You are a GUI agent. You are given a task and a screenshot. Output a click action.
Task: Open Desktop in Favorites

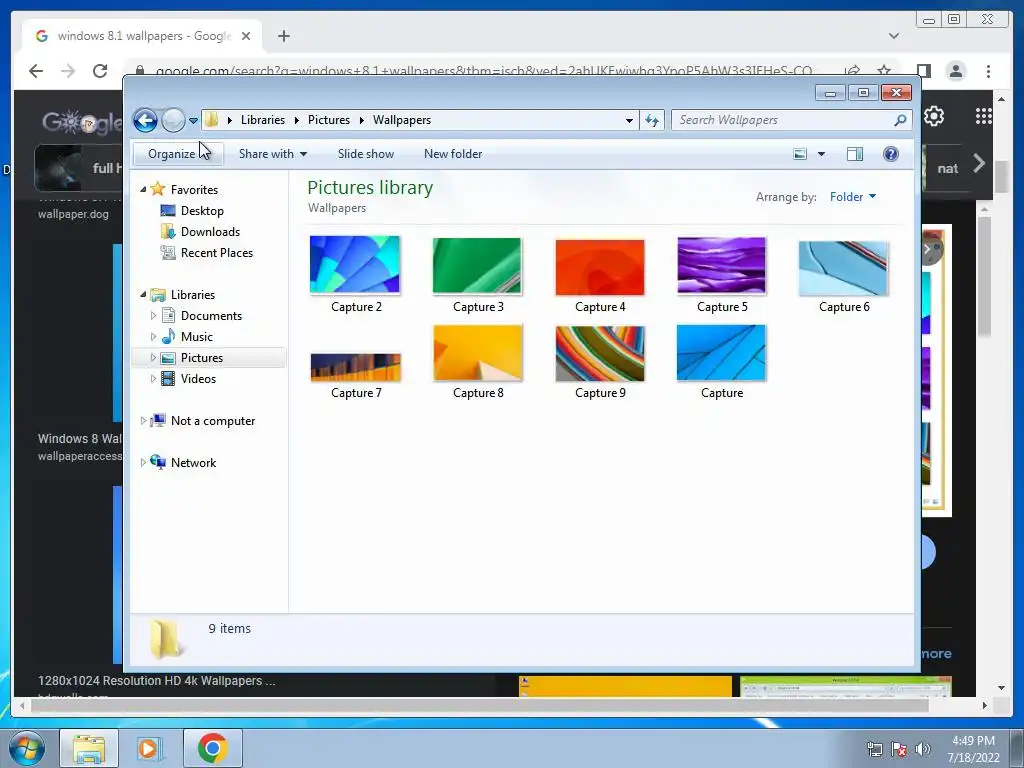pos(202,211)
